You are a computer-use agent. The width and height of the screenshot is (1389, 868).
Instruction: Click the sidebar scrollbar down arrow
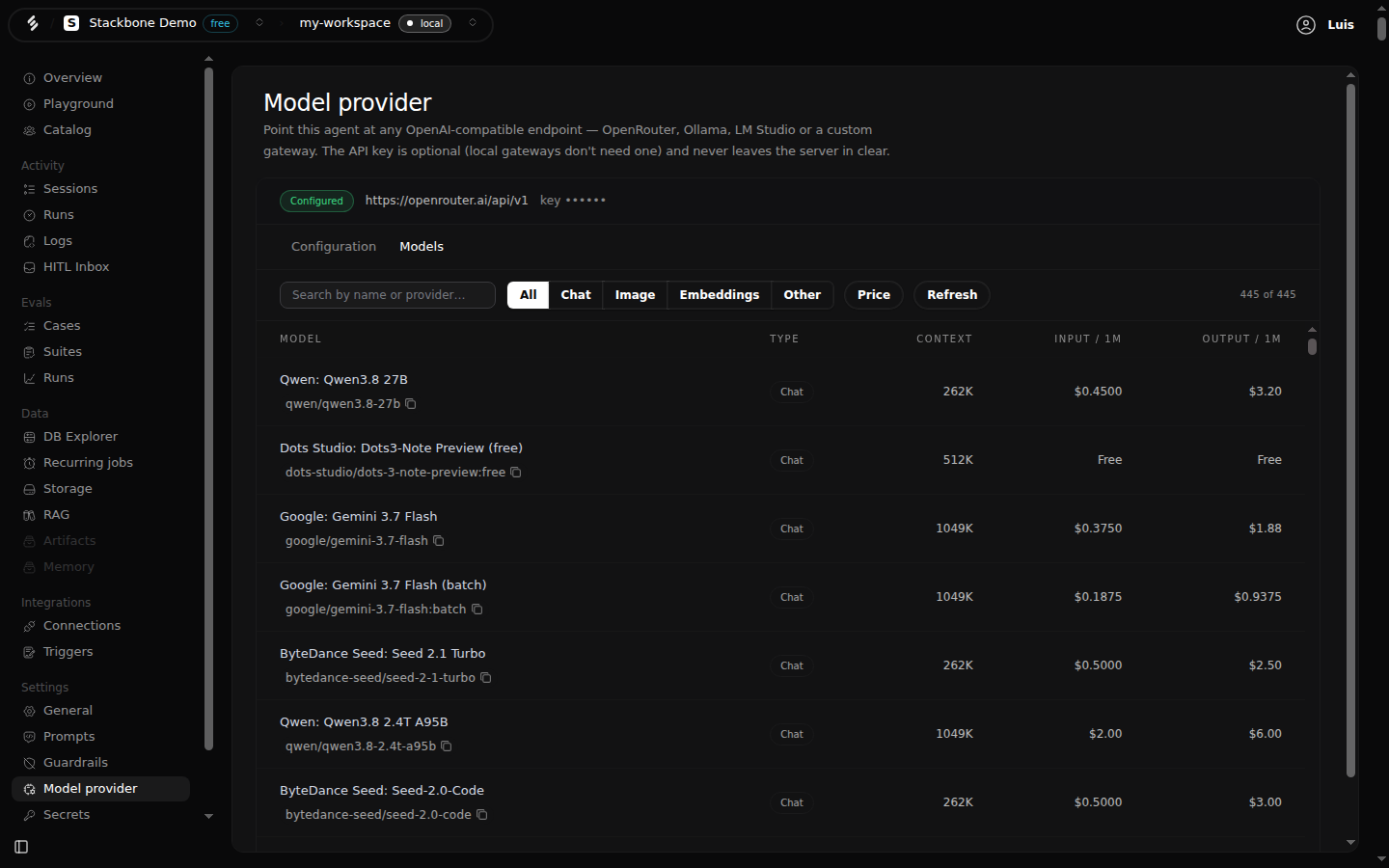click(208, 816)
